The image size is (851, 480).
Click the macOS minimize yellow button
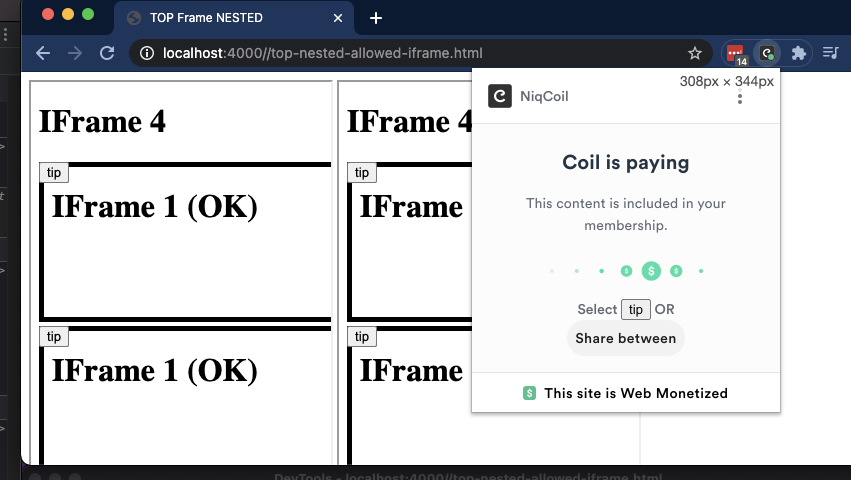click(68, 15)
